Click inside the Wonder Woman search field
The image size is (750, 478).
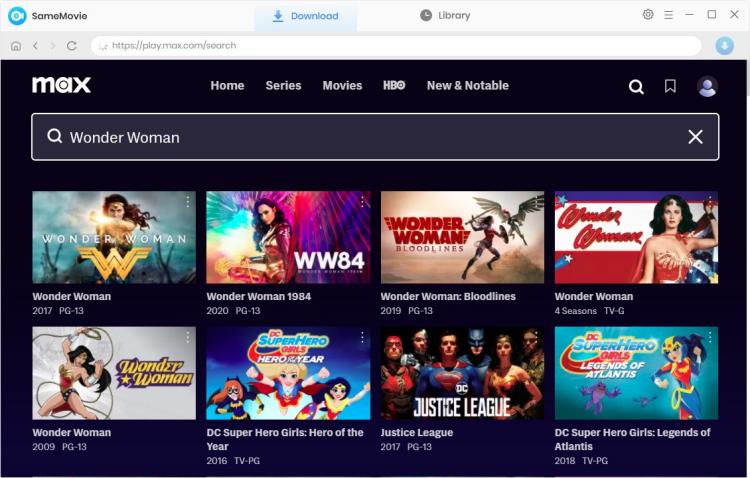point(375,137)
